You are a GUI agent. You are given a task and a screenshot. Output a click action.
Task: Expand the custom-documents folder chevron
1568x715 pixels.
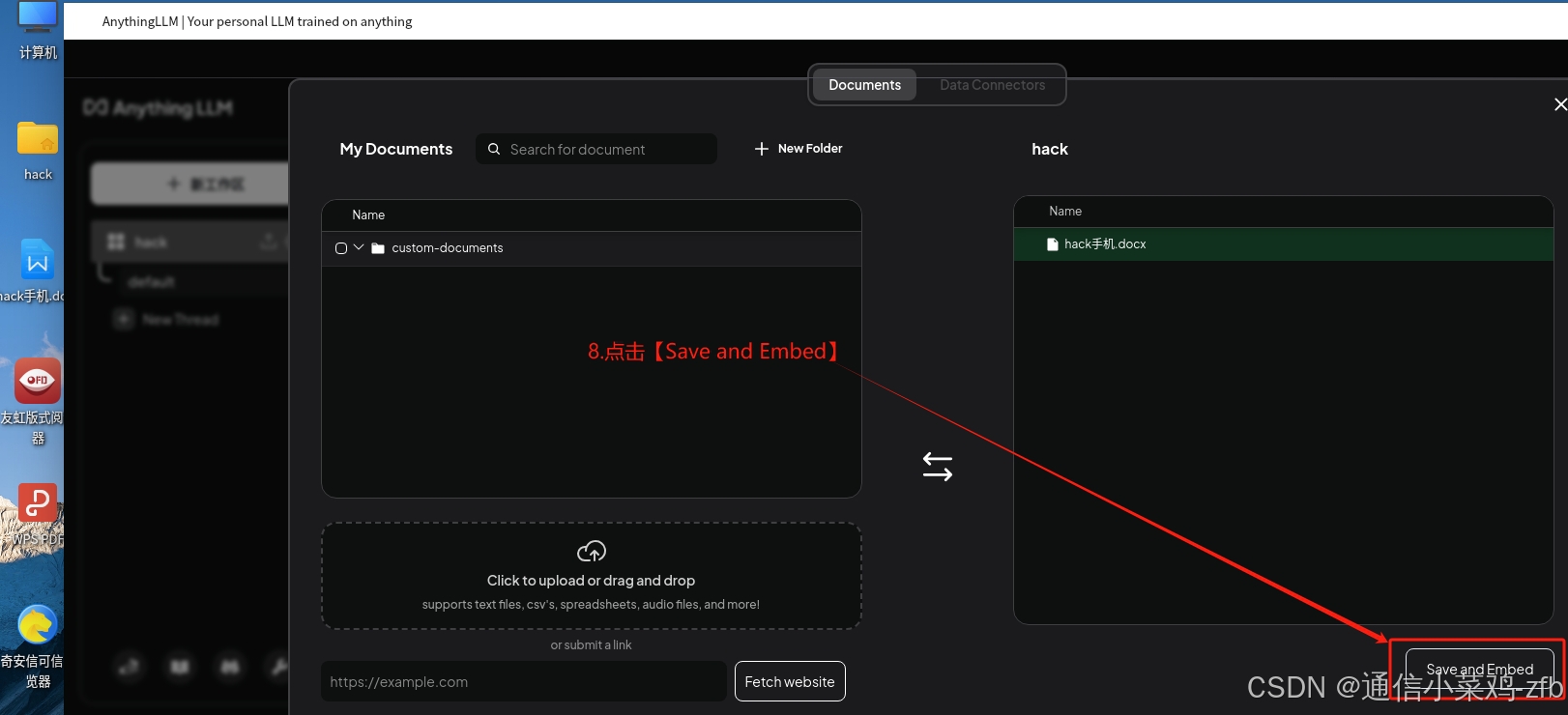359,247
